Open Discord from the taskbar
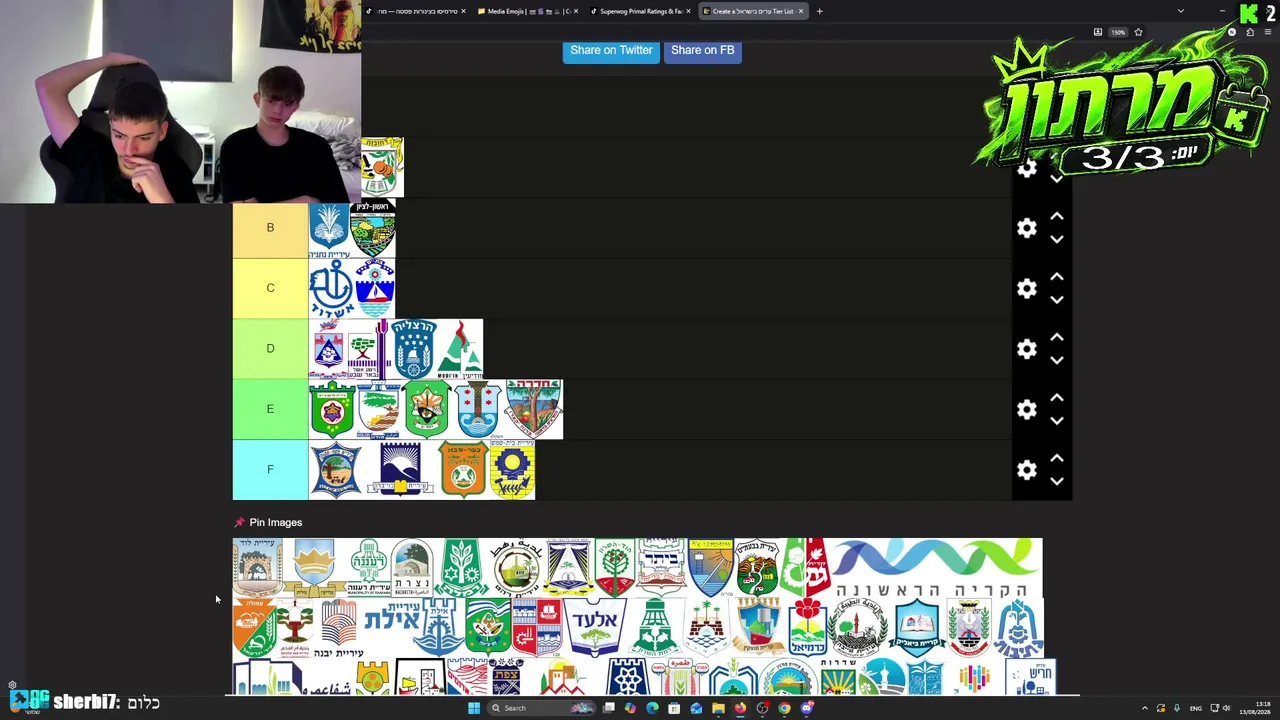This screenshot has width=1280, height=720. [x=806, y=708]
